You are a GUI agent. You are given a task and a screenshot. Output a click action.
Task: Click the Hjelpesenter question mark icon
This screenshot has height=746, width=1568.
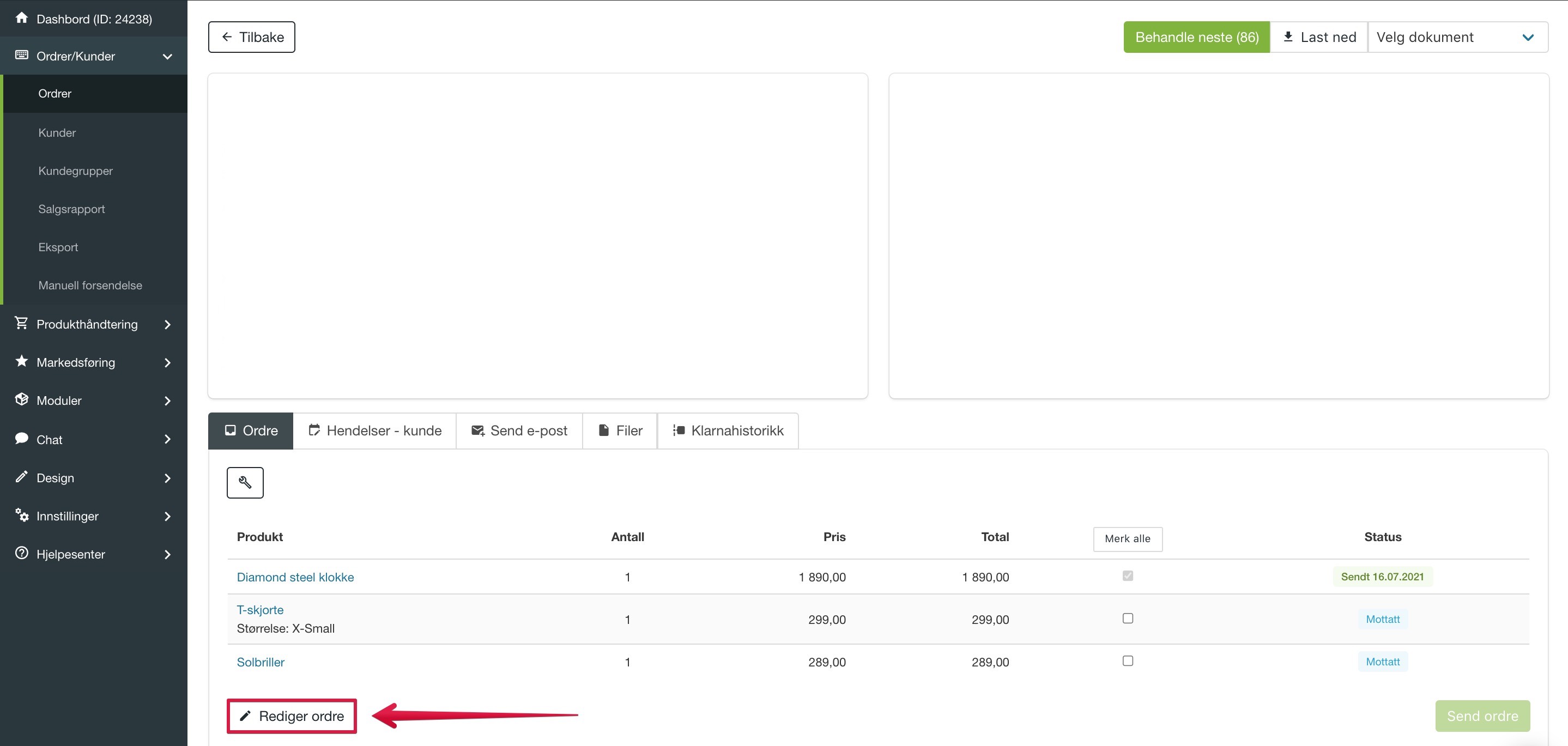[22, 553]
